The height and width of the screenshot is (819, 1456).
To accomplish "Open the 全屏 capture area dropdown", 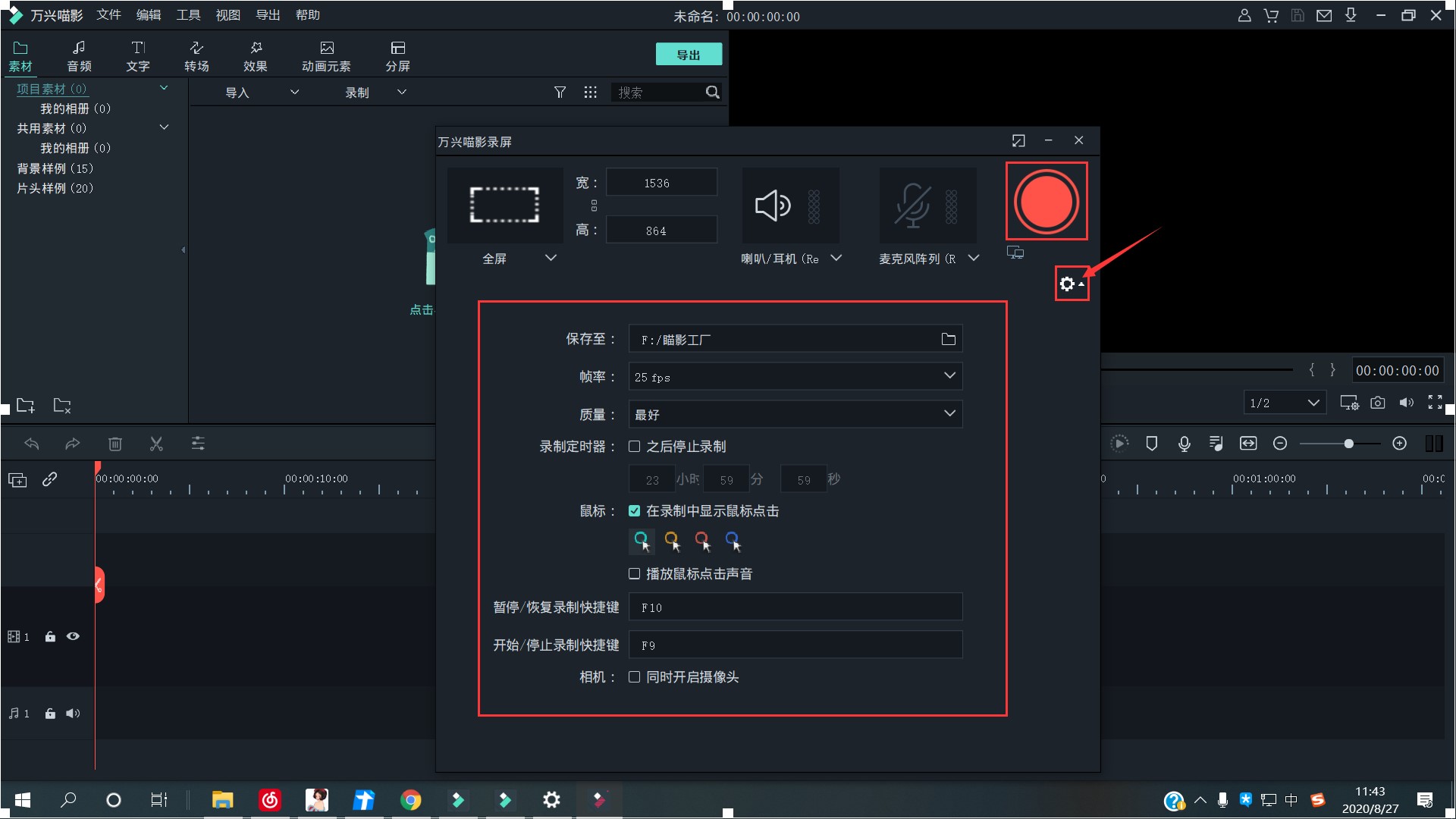I will [x=551, y=258].
